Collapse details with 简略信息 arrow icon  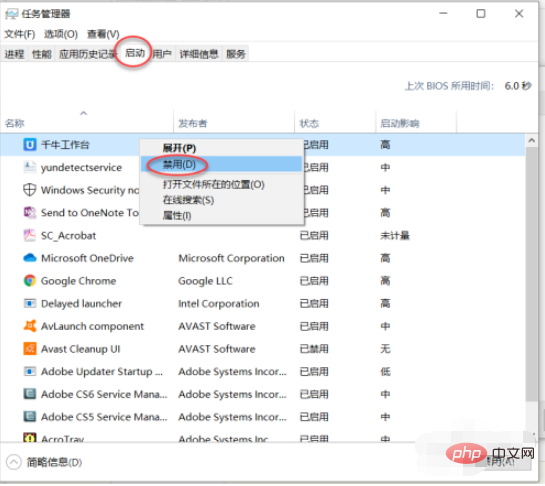[14, 462]
